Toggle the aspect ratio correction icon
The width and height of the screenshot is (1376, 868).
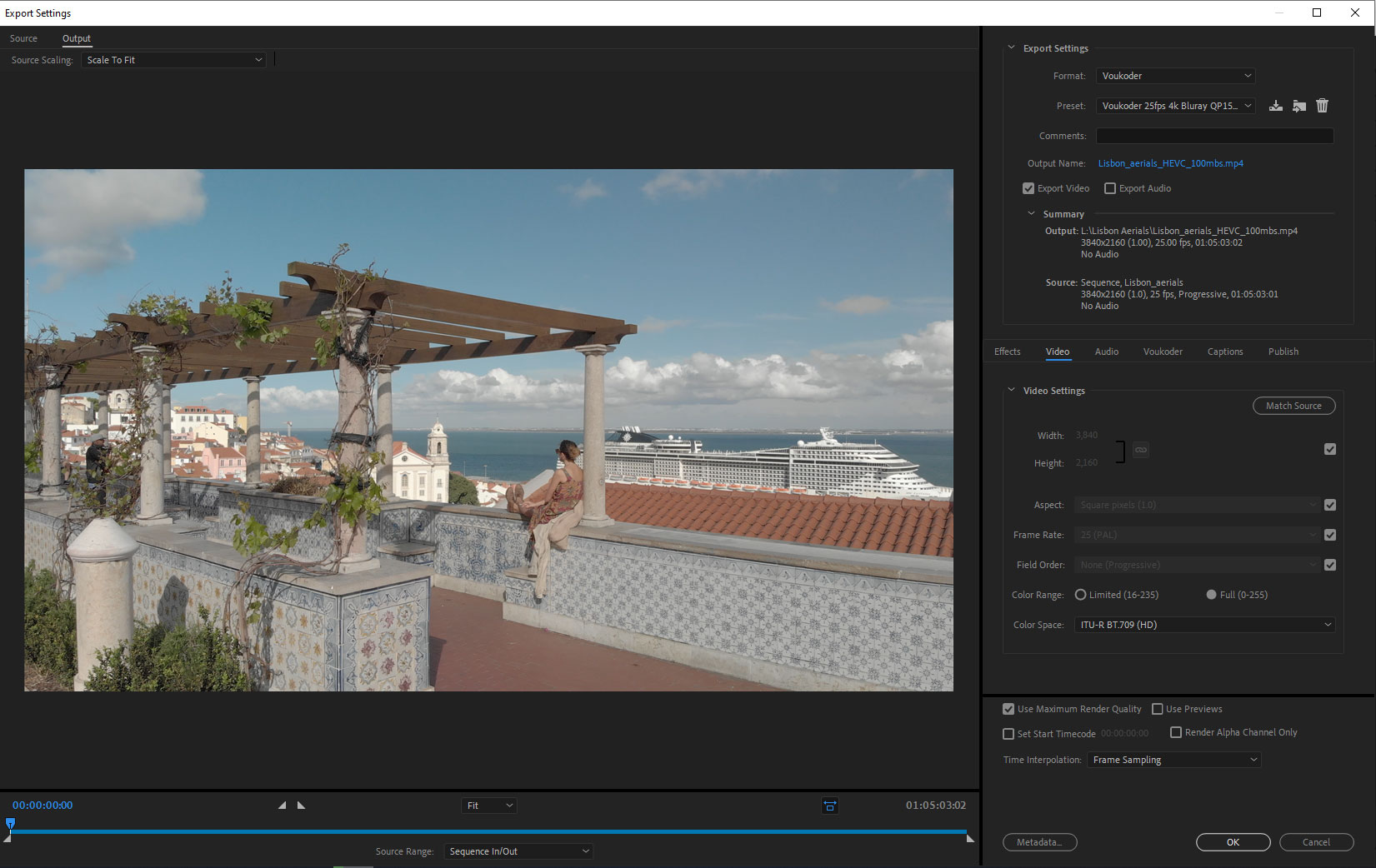(x=829, y=806)
